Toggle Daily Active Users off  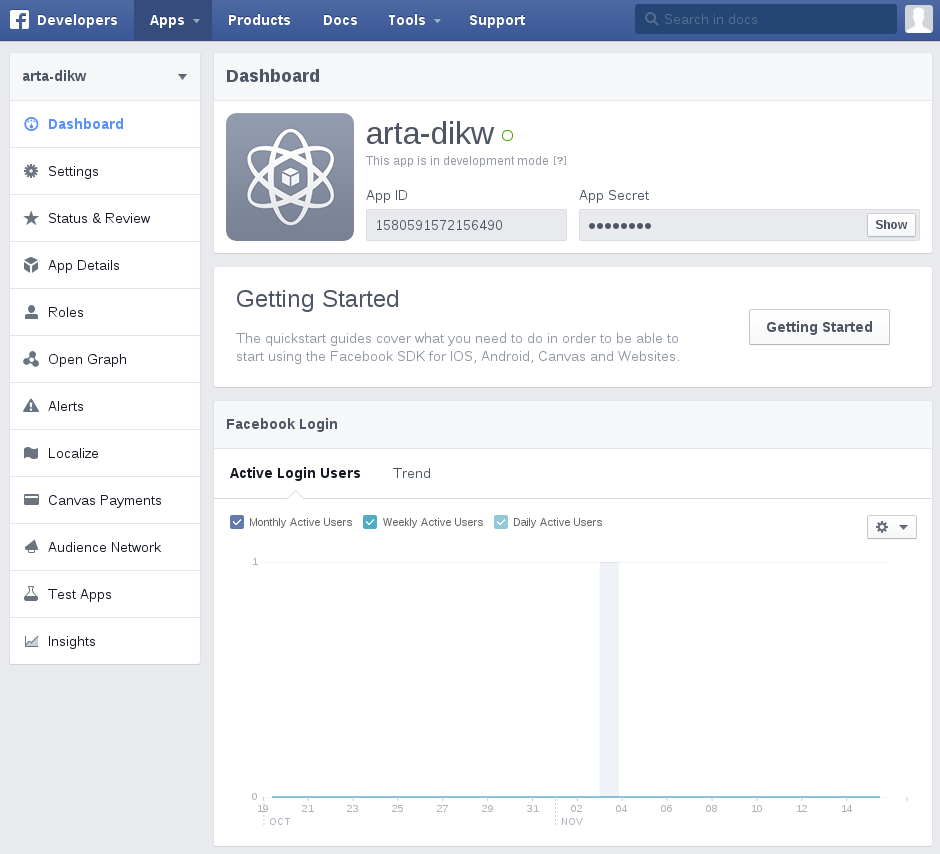point(500,521)
